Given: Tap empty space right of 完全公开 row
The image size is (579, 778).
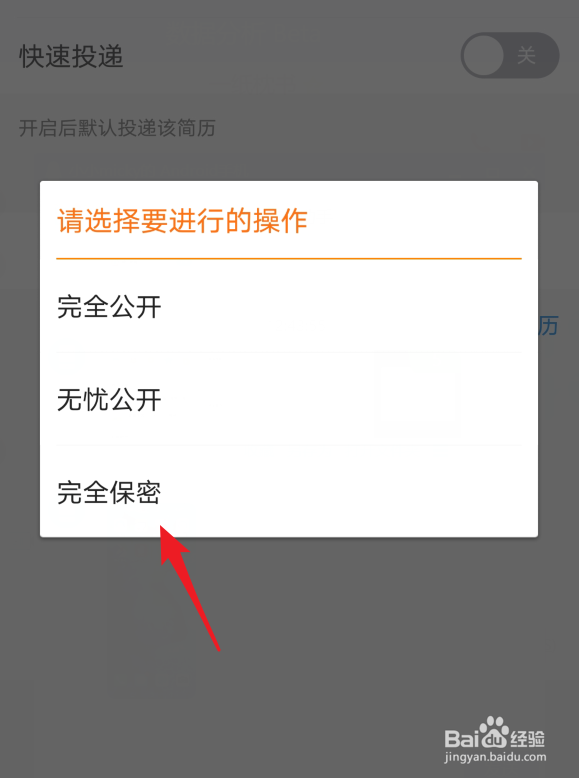Looking at the screenshot, I should [x=347, y=306].
